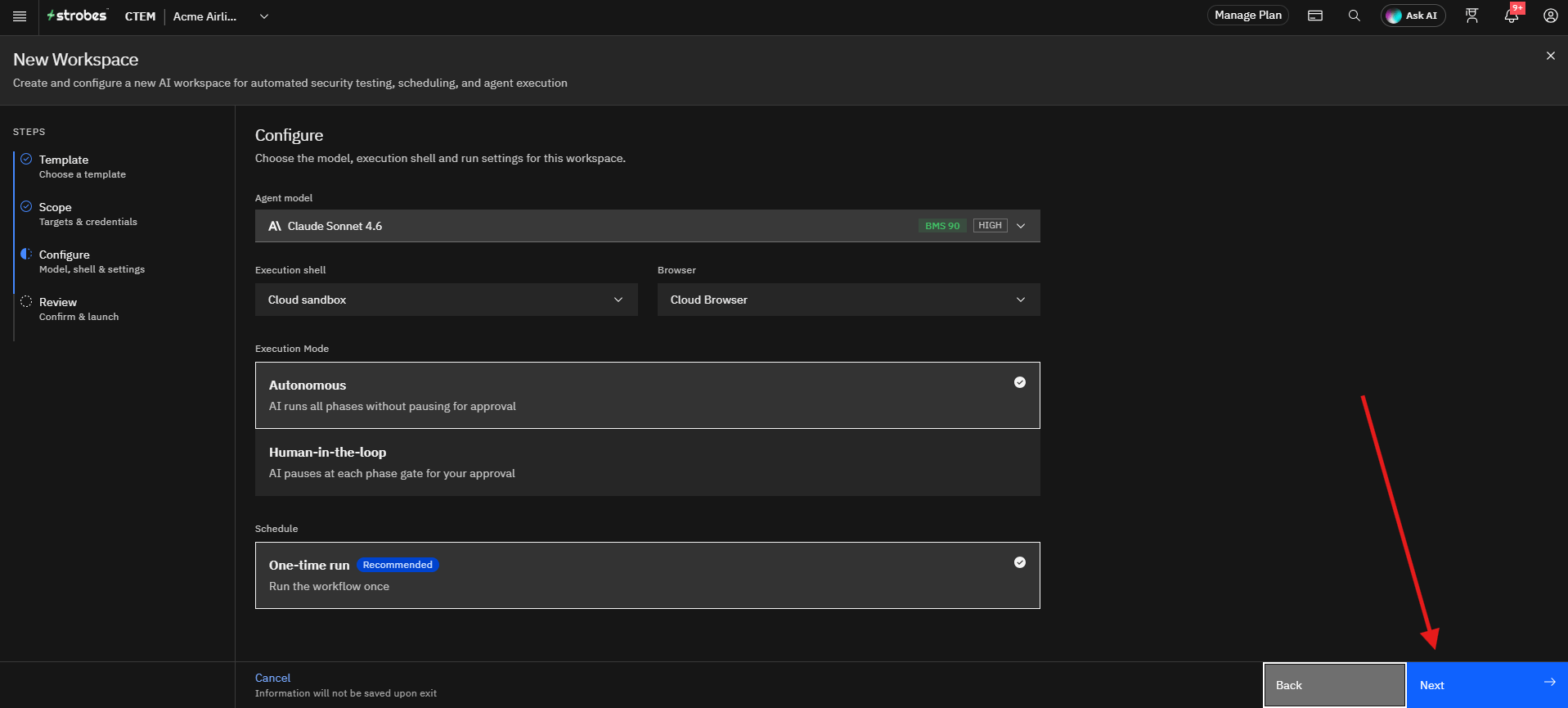Close the New Workspace dialog
This screenshot has height=708, width=1568.
click(x=1551, y=56)
